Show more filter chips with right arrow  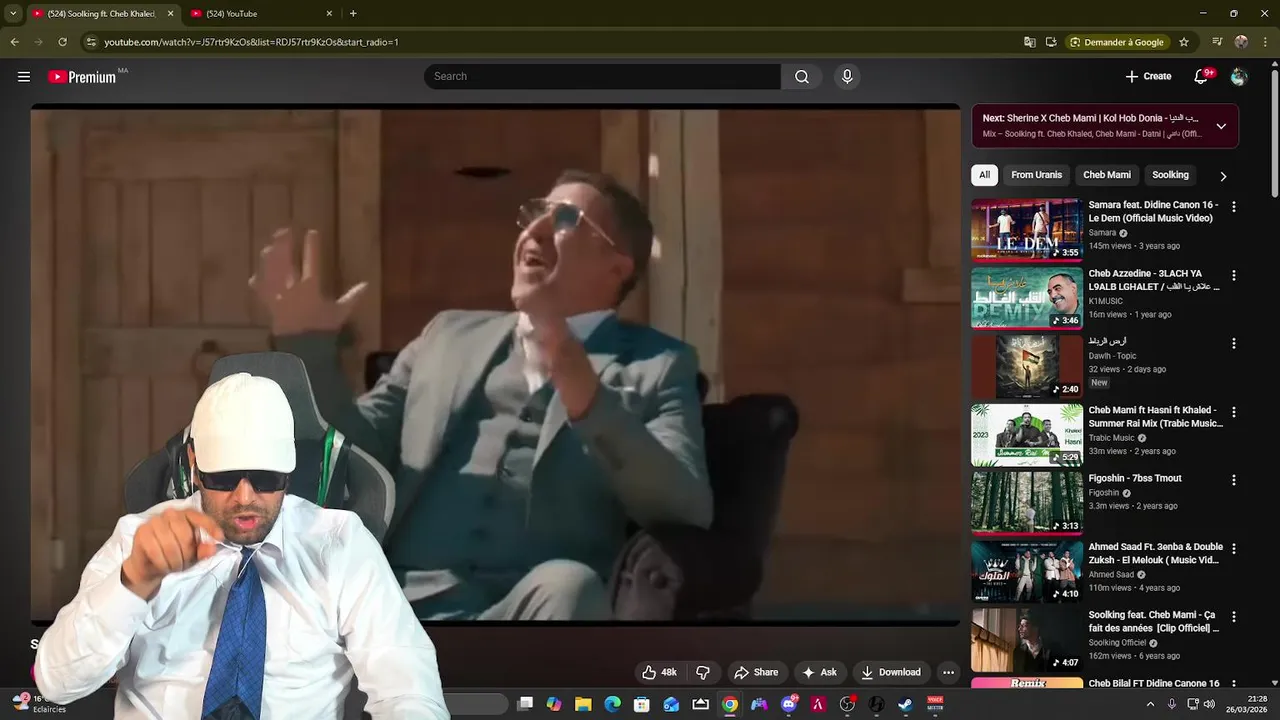pyautogui.click(x=1222, y=176)
